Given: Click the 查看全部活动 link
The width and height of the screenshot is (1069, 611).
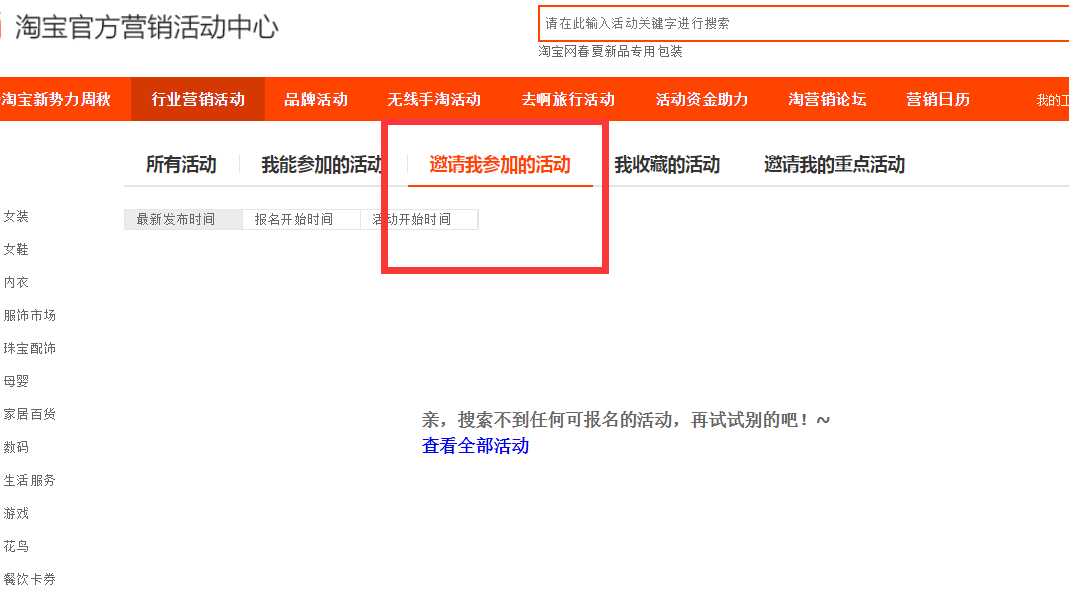Looking at the screenshot, I should pyautogui.click(x=475, y=446).
